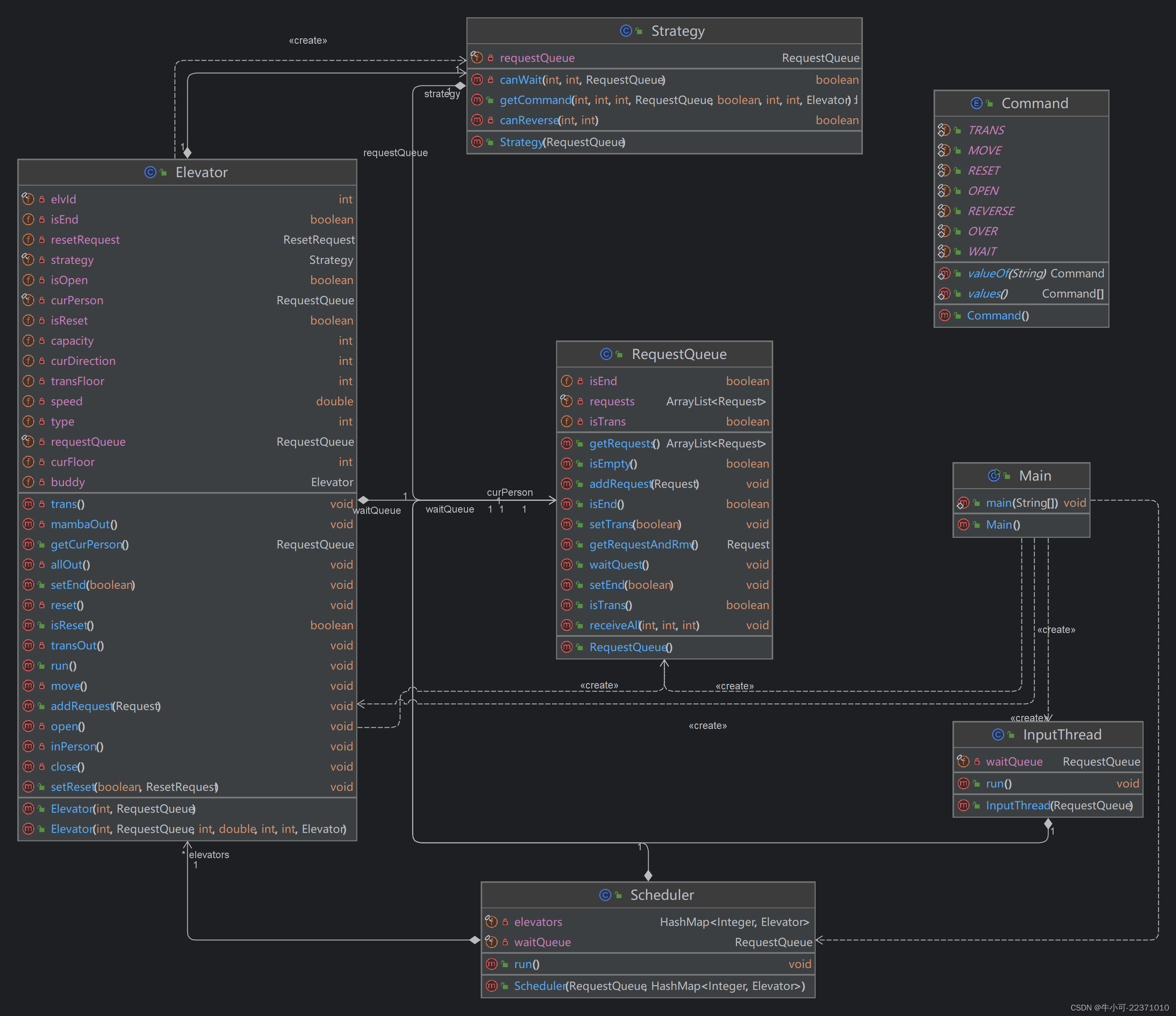Click the method icon of main(String[]) in Main
This screenshot has width=1176, height=1016.
[963, 503]
